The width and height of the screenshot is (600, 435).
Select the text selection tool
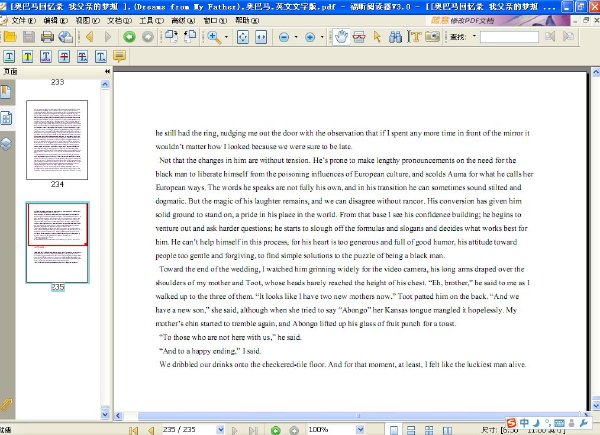[x=414, y=37]
